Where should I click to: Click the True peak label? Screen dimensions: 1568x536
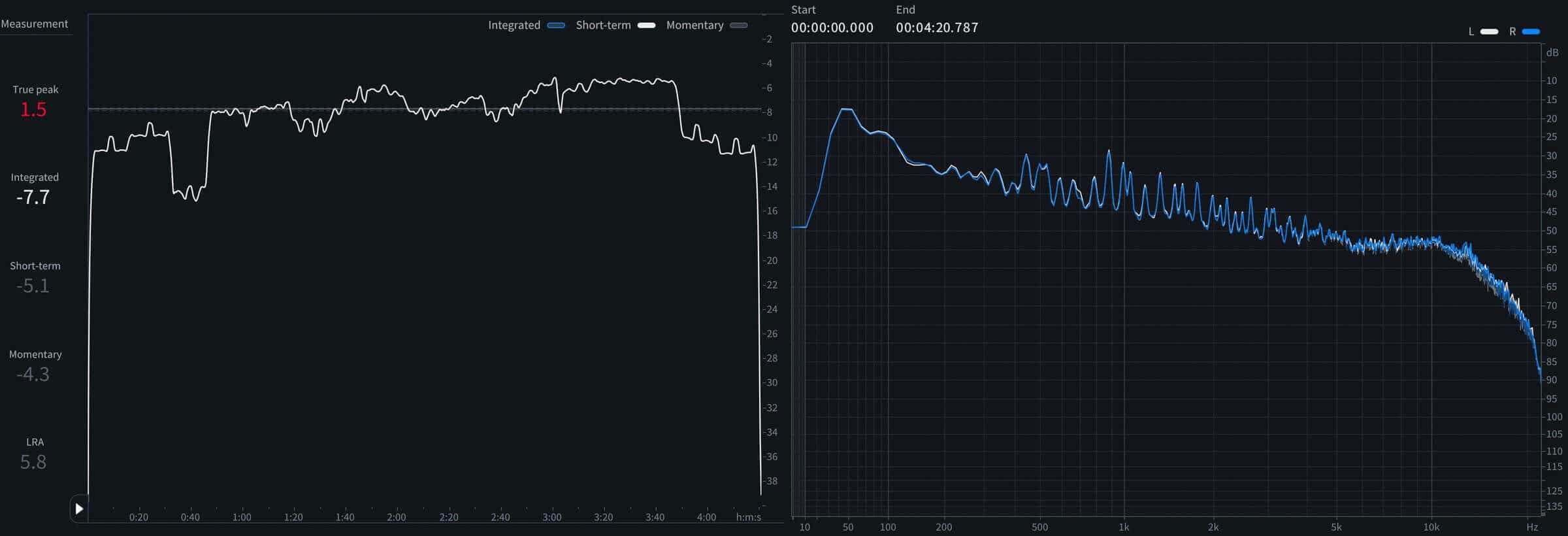35,90
